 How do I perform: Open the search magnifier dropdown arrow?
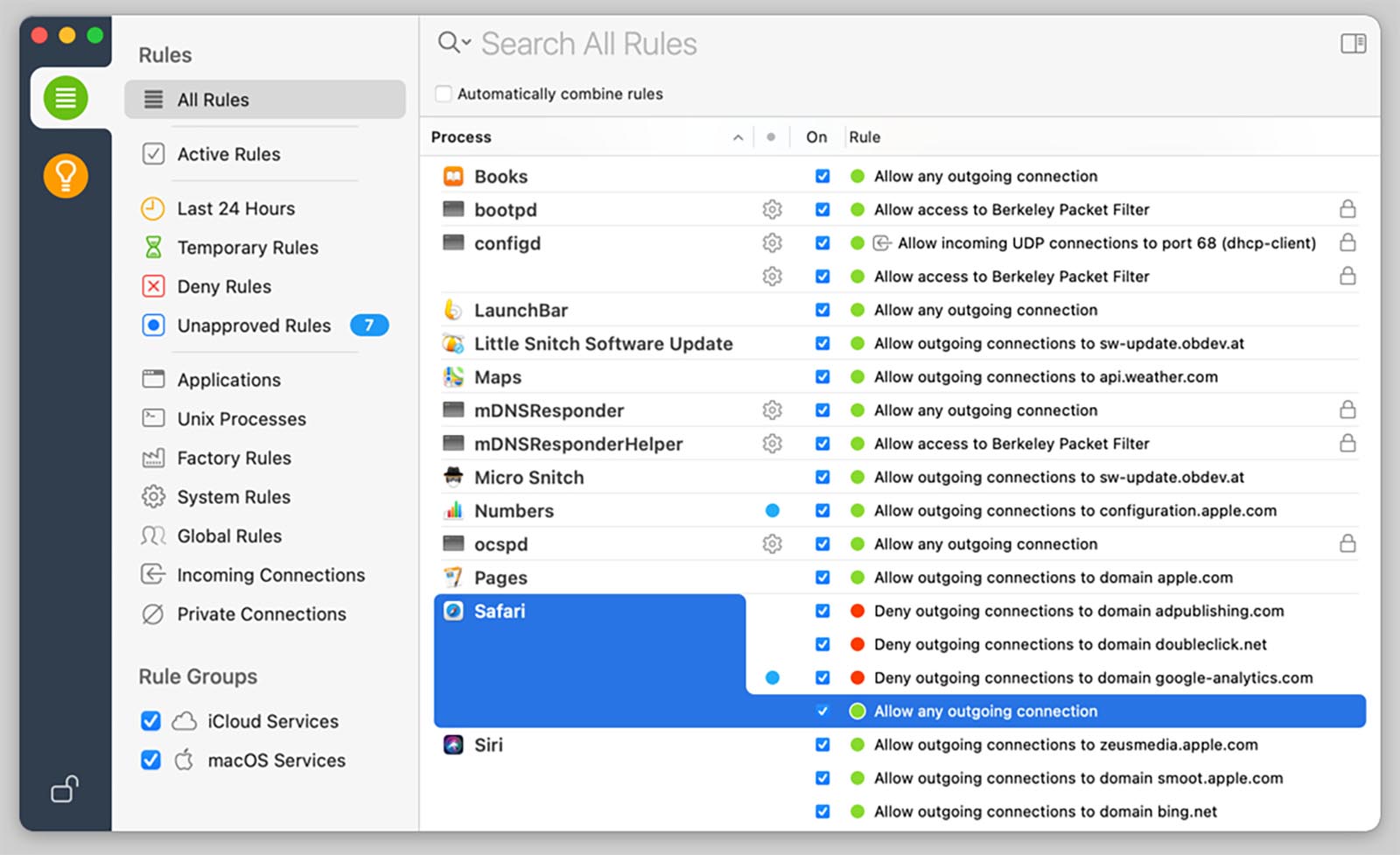click(x=467, y=42)
